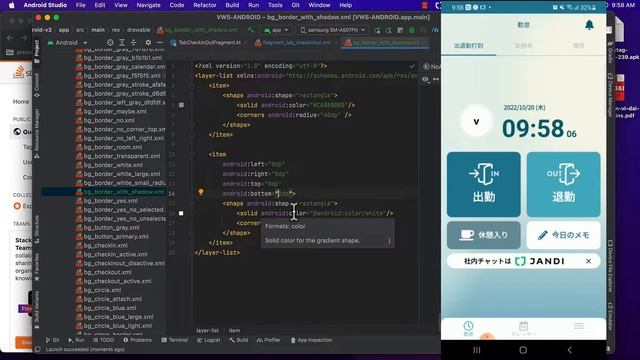Viewport: 640px width, 360px height.
Task: Tap the 休憩入り break button
Action: click(484, 235)
